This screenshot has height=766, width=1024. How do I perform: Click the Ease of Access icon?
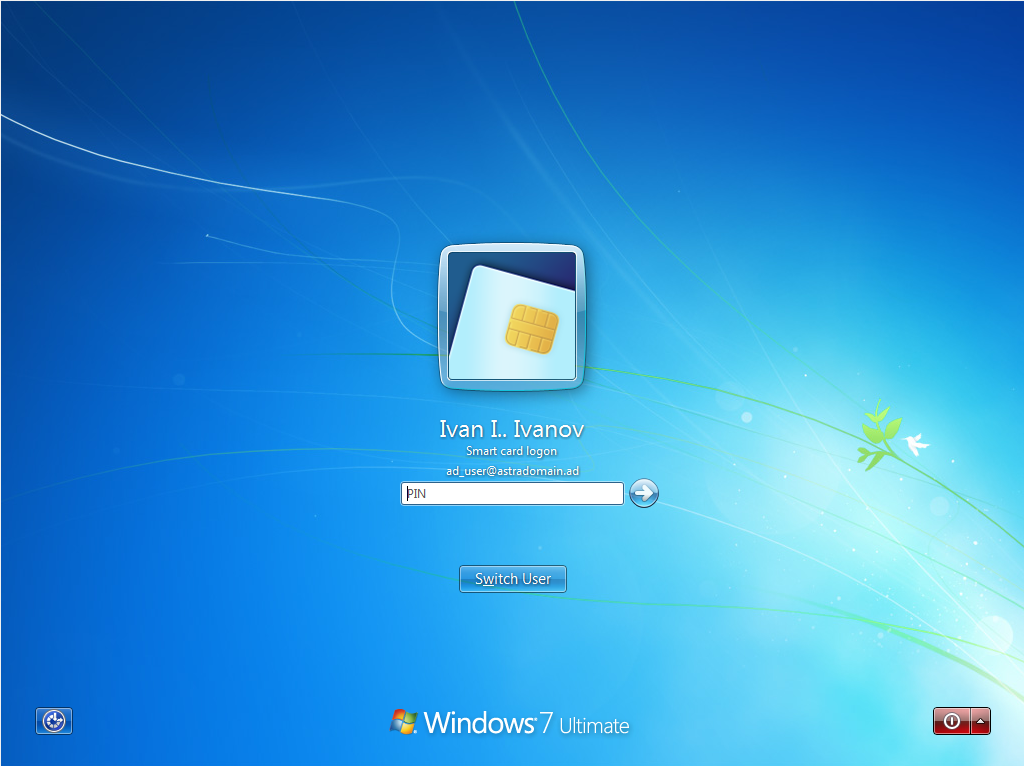pos(54,721)
